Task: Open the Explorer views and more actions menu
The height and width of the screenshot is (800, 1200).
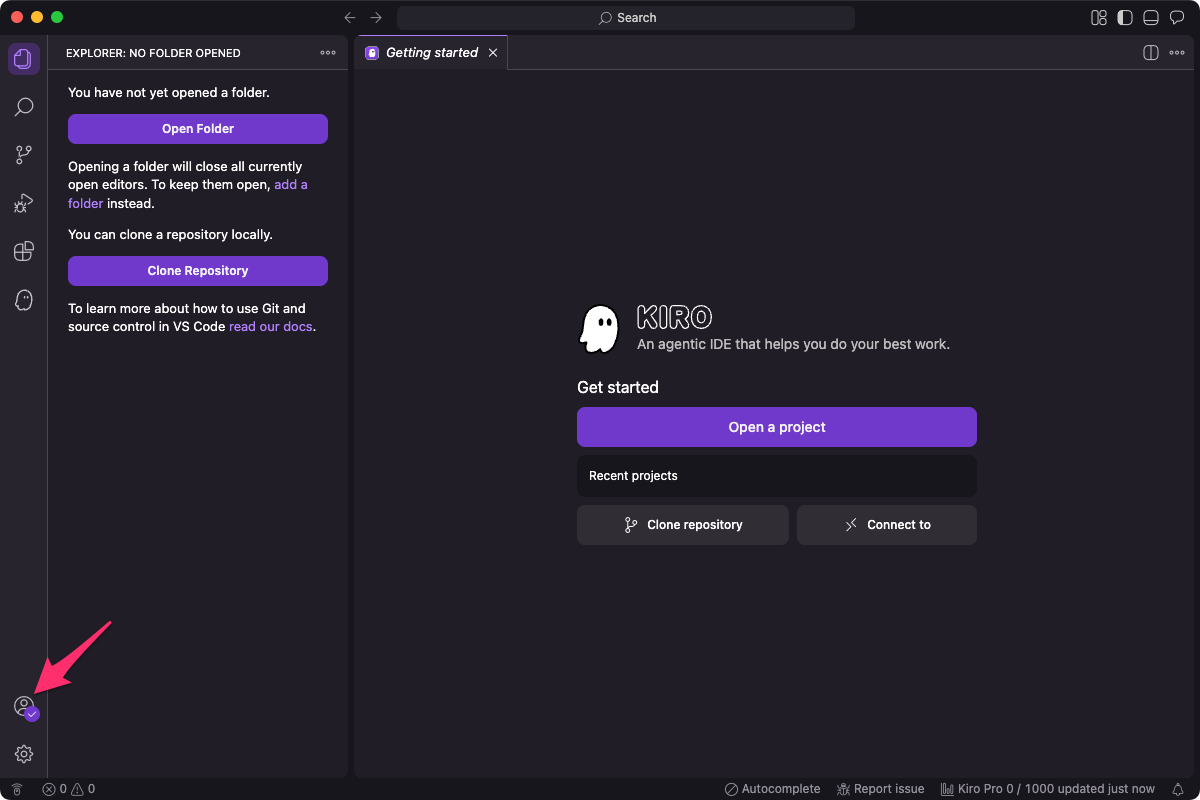Action: (328, 53)
